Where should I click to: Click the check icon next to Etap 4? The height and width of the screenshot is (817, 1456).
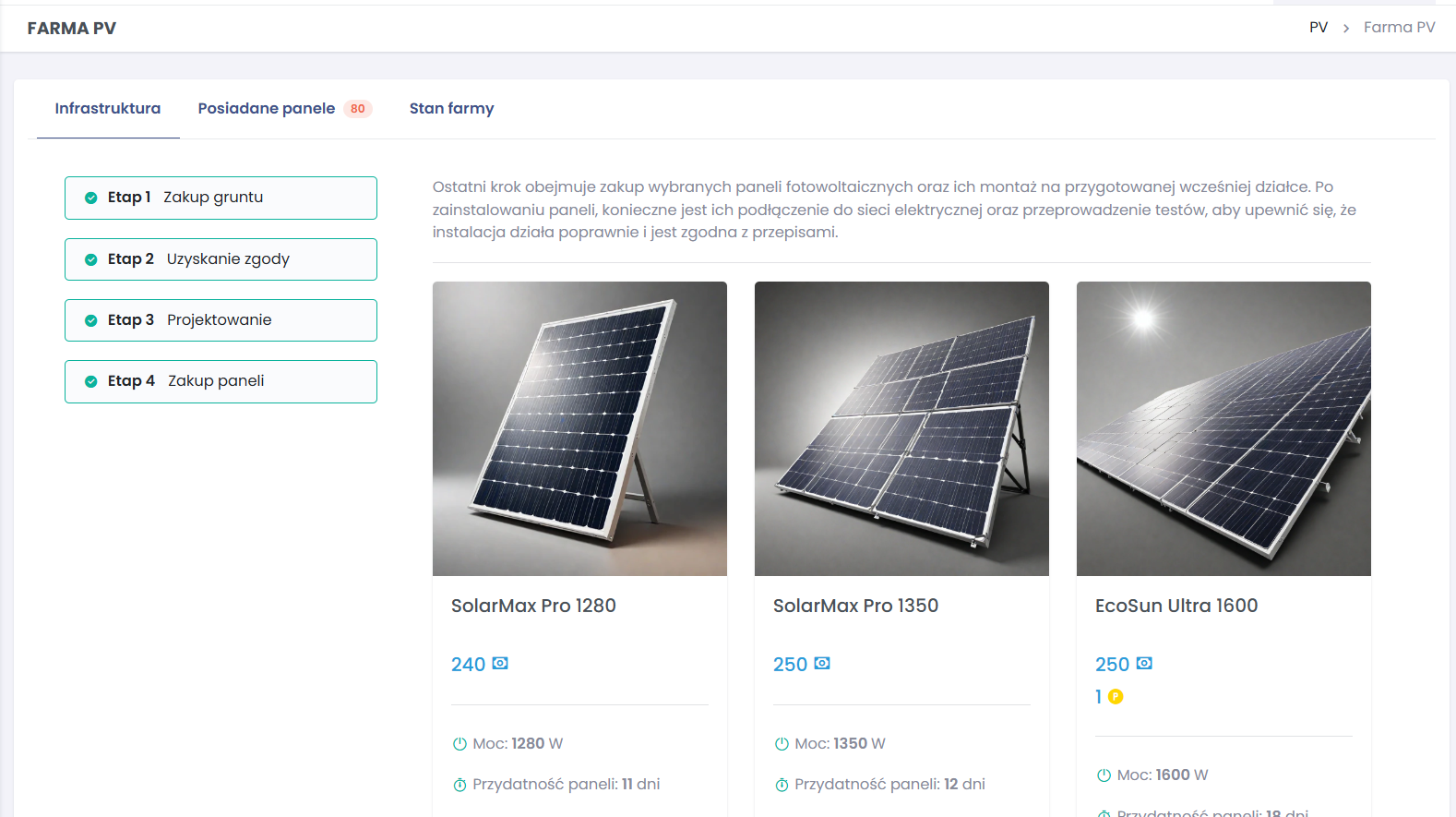[x=91, y=381]
